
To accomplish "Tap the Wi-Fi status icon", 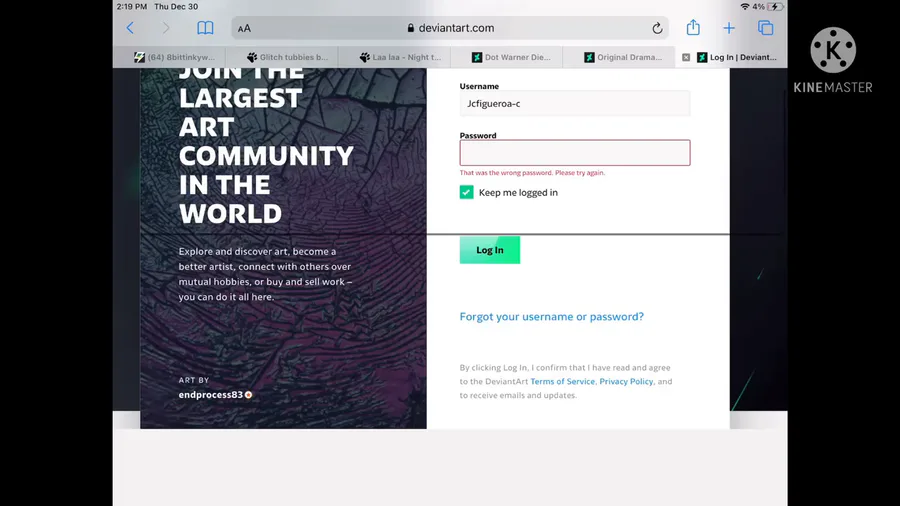I will click(x=745, y=7).
